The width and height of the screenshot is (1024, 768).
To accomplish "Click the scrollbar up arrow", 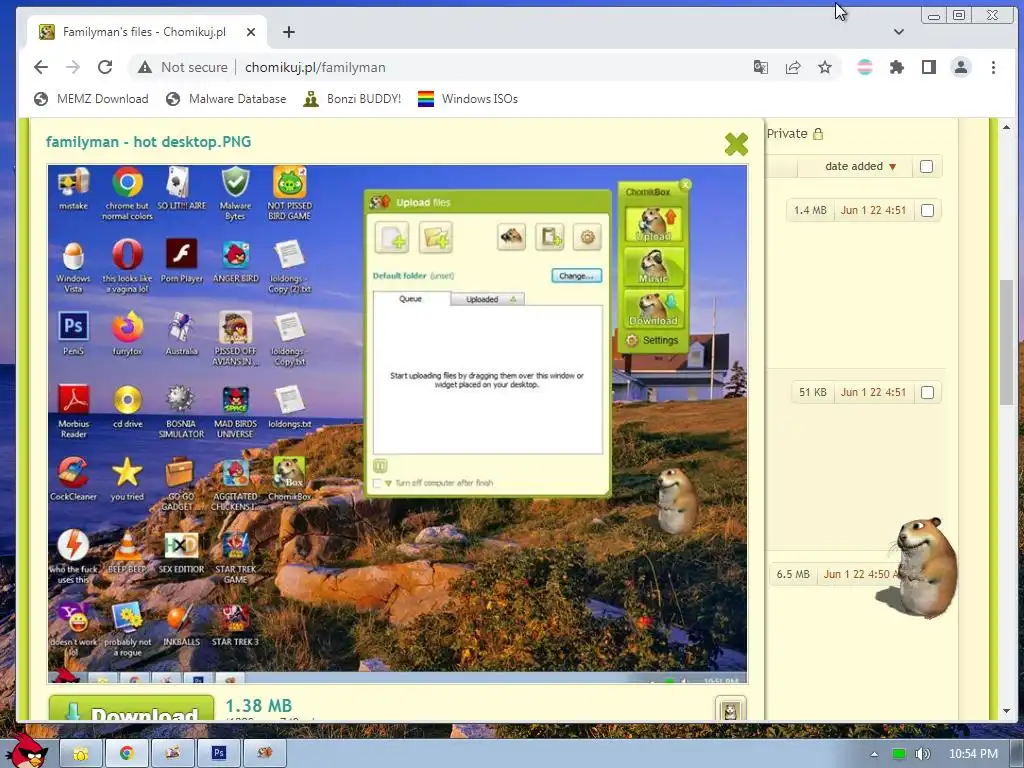I will click(1006, 127).
